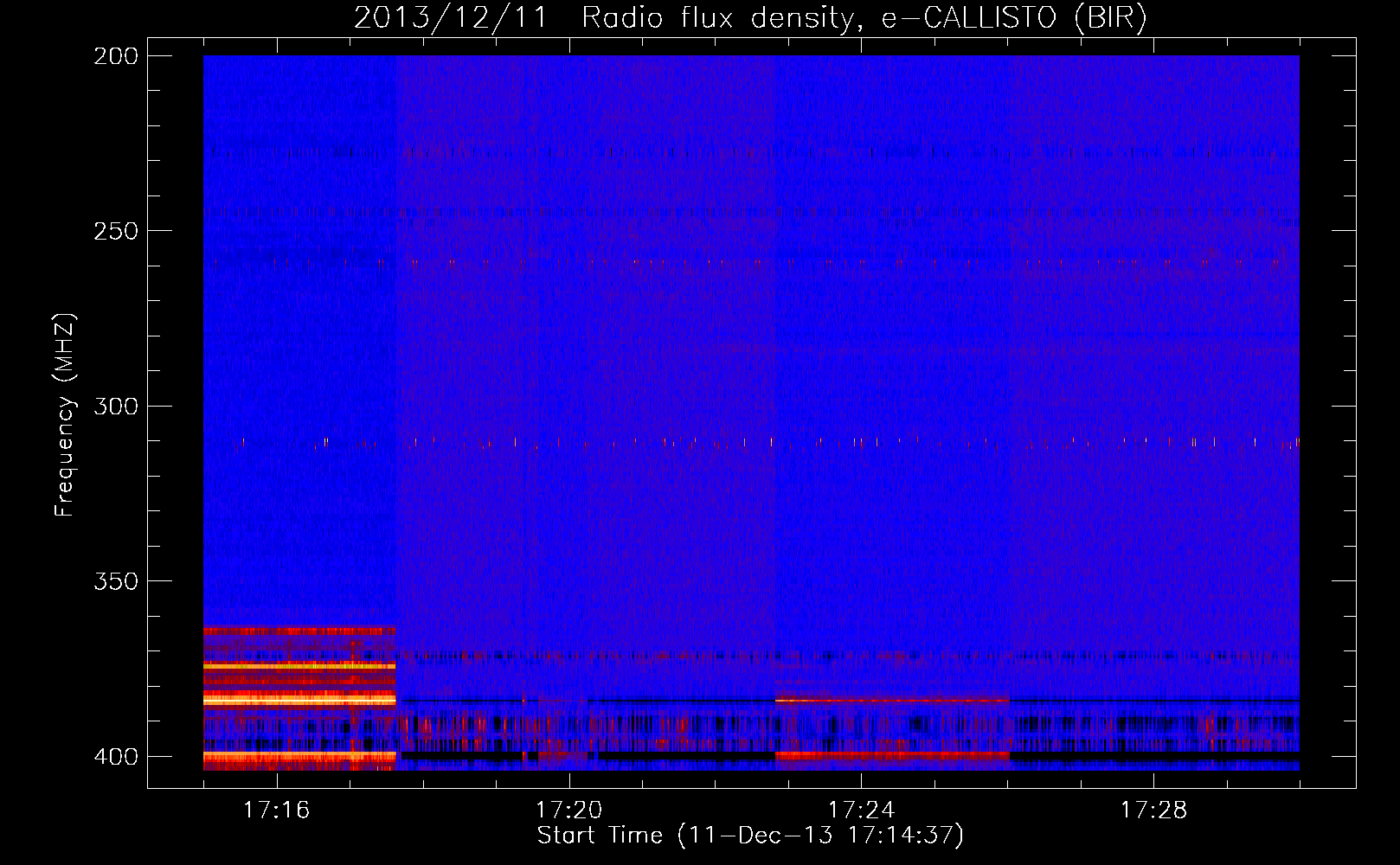Click the 17:28 time tick label

[x=1153, y=810]
